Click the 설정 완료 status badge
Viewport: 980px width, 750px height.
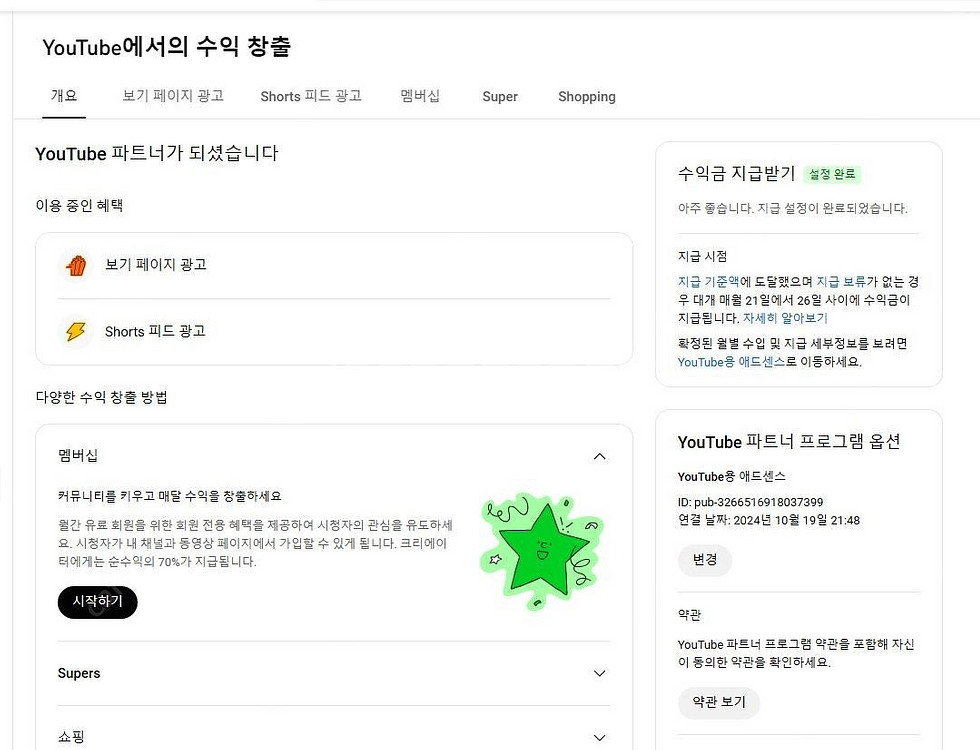[832, 174]
